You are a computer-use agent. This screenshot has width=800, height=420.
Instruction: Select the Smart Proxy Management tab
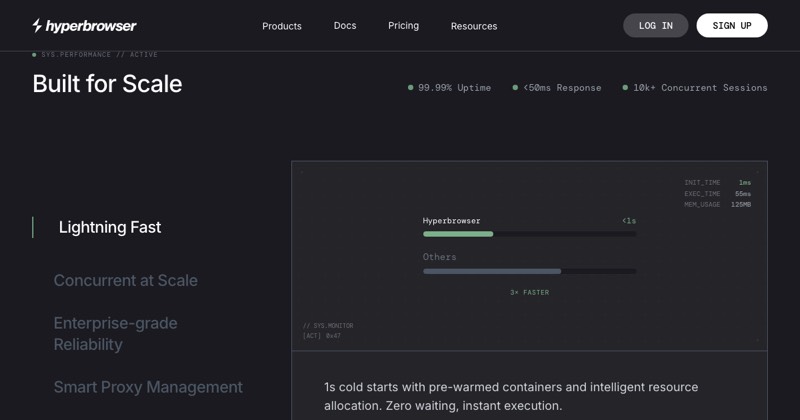(148, 387)
